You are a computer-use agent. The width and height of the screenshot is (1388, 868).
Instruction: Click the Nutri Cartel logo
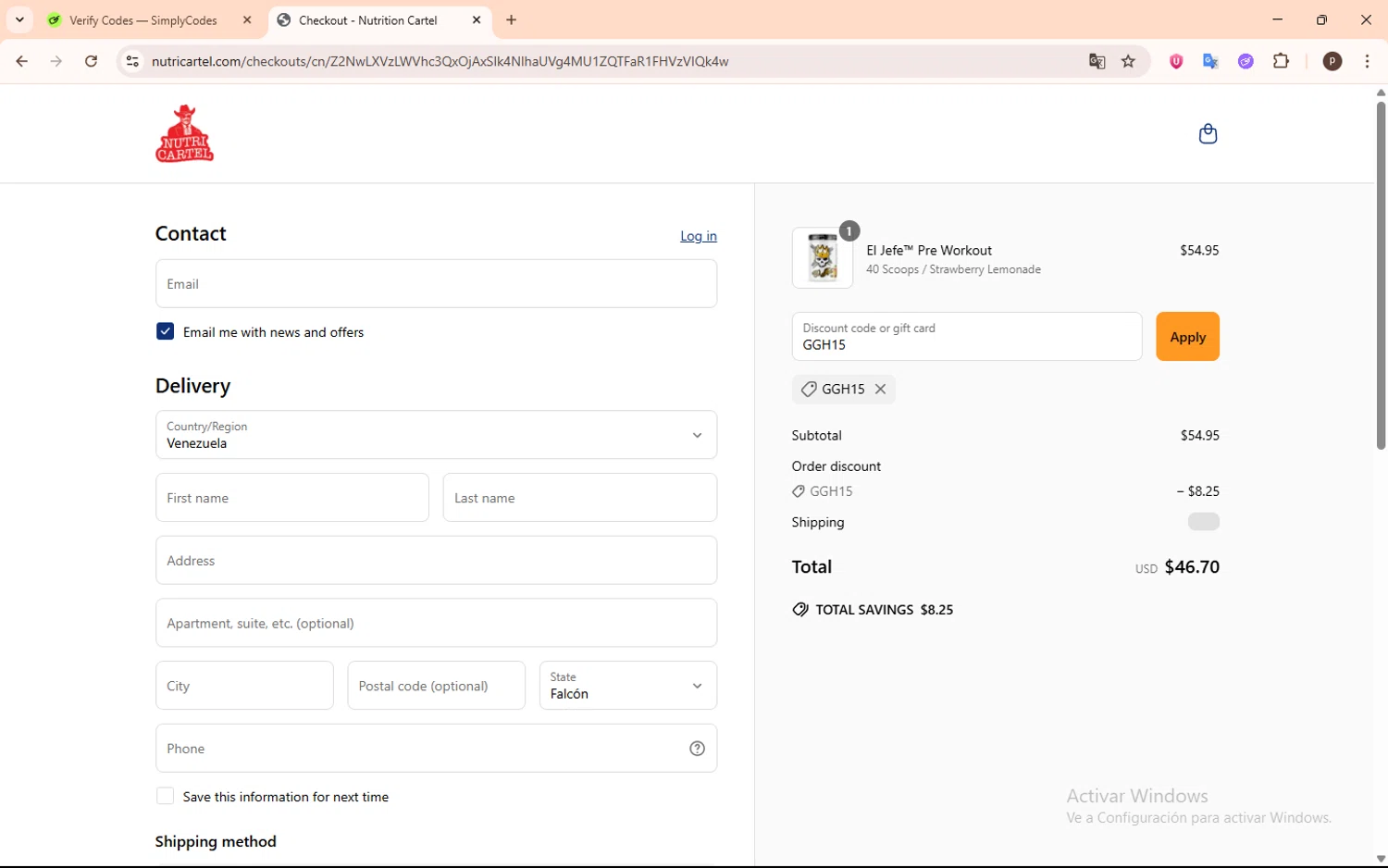pos(185,133)
